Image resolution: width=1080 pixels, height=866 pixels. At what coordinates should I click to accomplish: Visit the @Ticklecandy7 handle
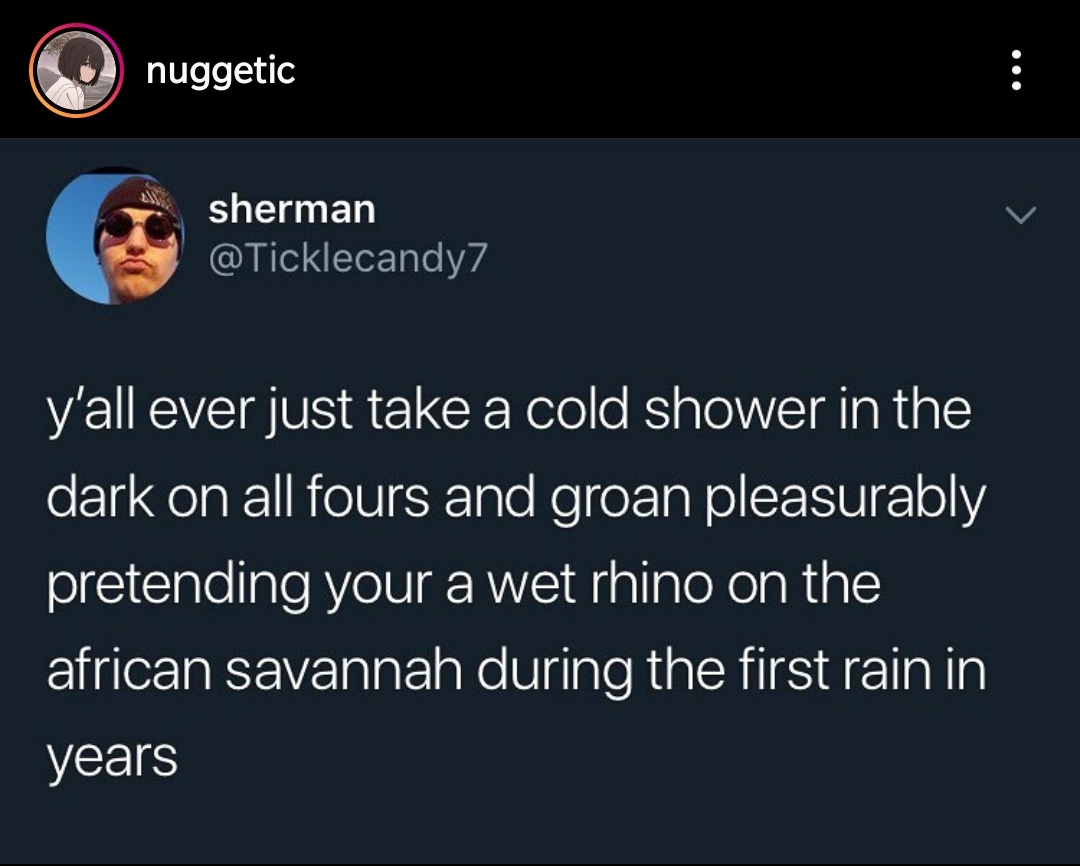point(348,258)
